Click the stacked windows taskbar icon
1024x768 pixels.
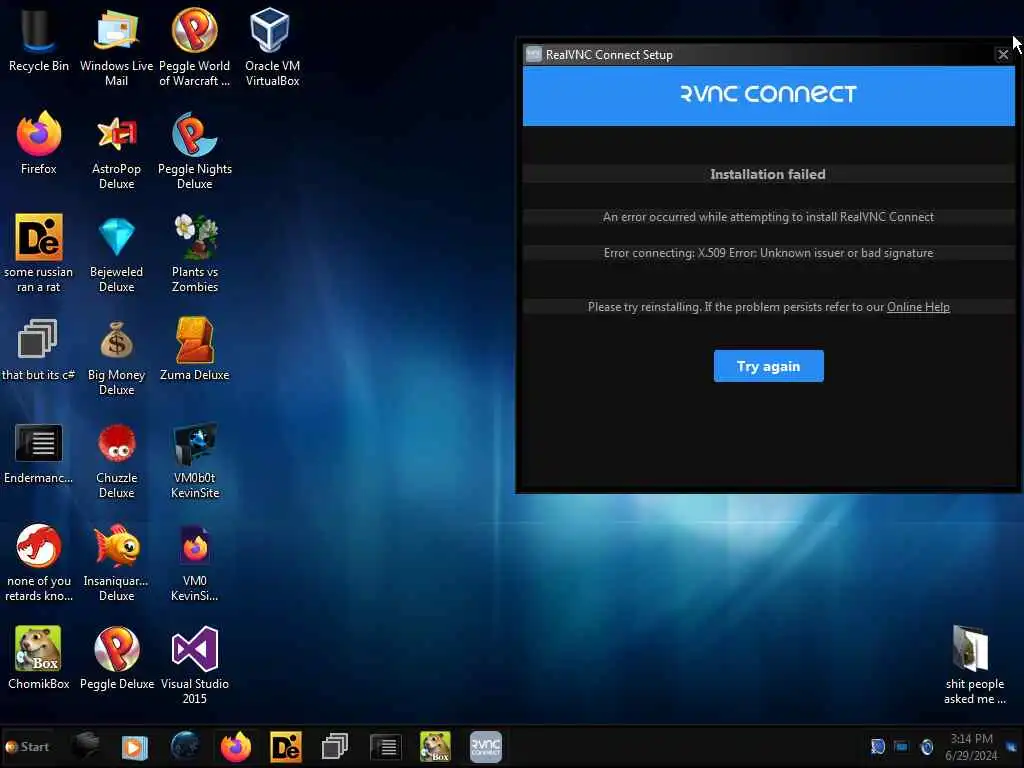point(335,746)
